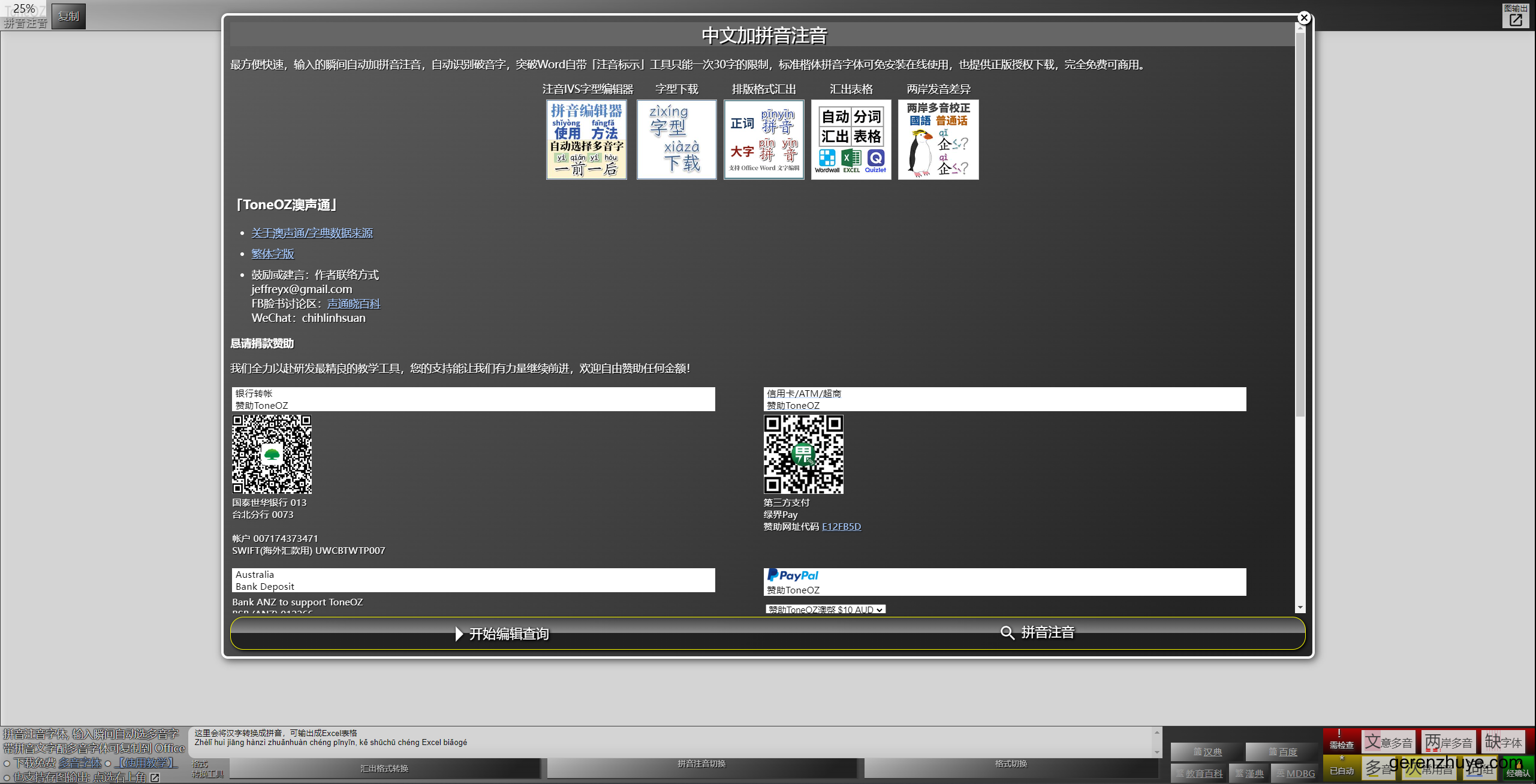This screenshot has height=784, width=1536.
Task: Toggle the 文意多音 highlight button
Action: click(x=1389, y=742)
